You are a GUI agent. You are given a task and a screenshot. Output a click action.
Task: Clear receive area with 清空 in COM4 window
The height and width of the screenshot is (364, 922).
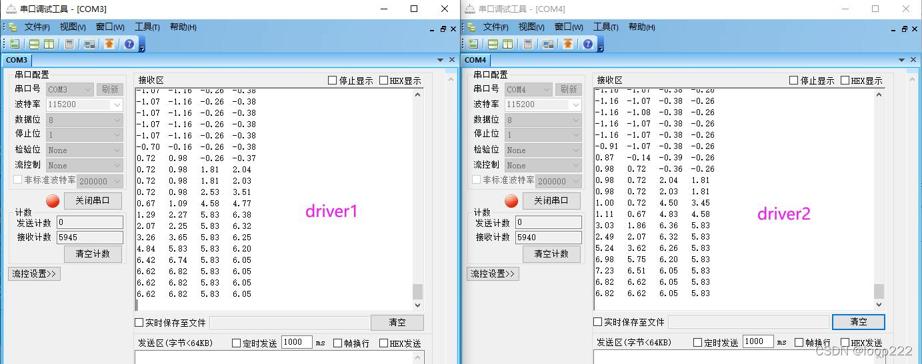point(858,322)
